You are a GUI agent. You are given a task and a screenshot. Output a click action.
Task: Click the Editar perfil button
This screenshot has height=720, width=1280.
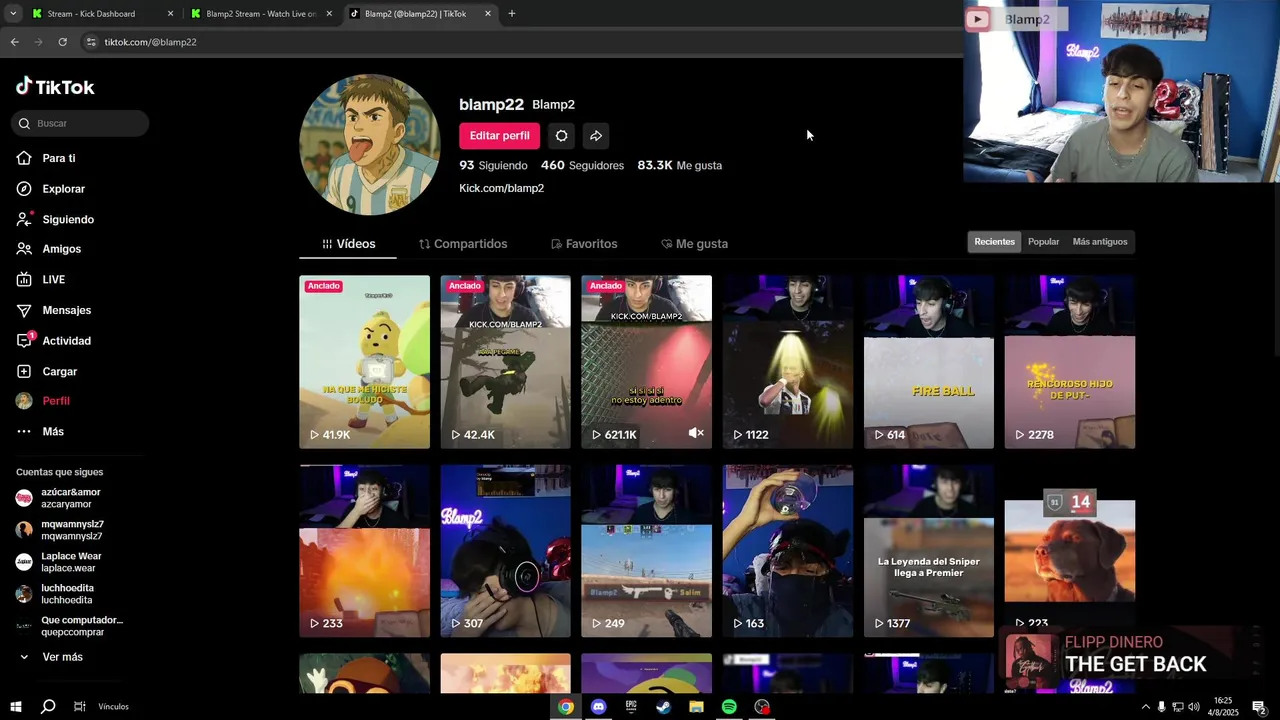tap(500, 136)
